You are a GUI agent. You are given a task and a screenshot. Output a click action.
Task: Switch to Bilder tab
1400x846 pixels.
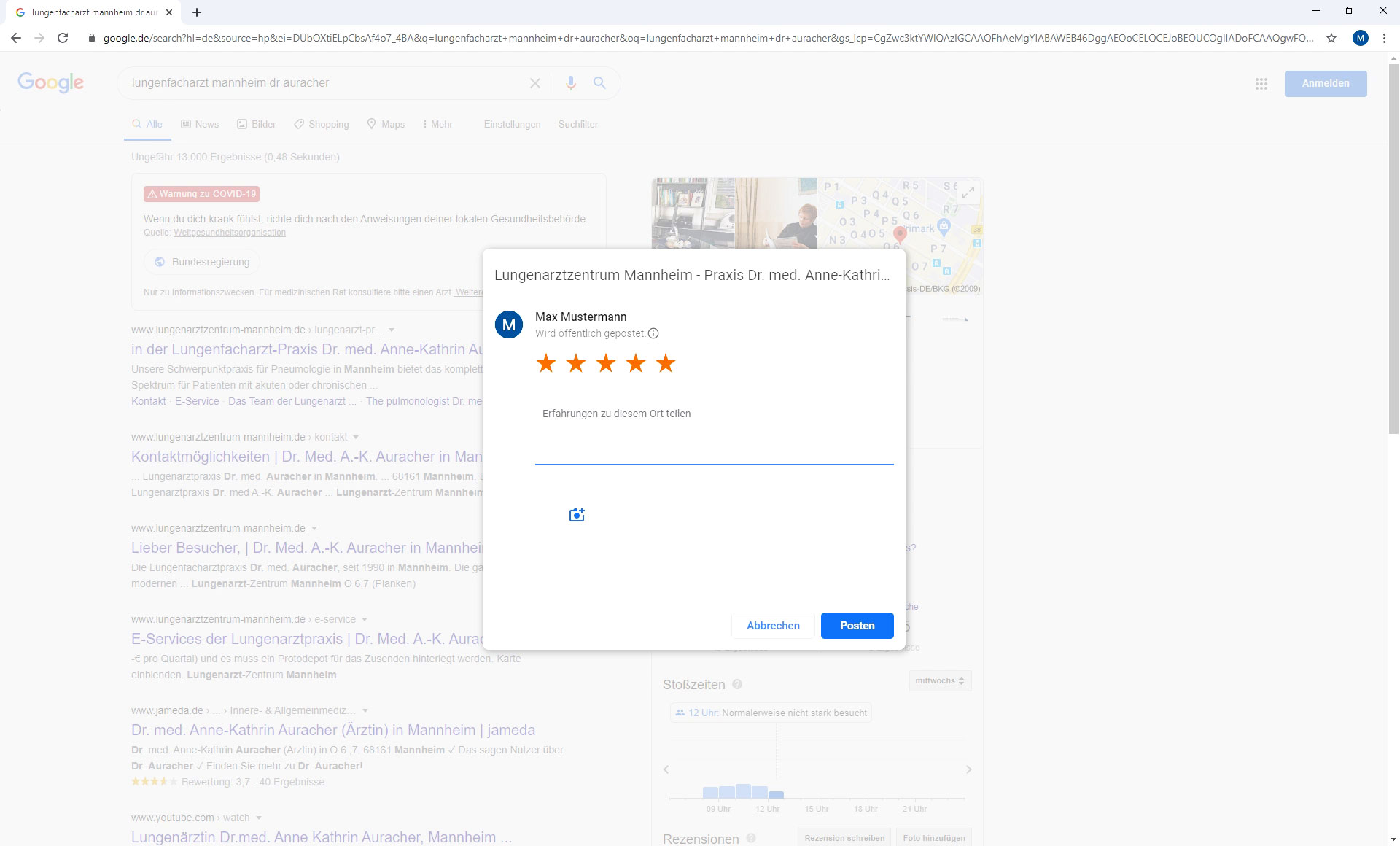(x=257, y=125)
